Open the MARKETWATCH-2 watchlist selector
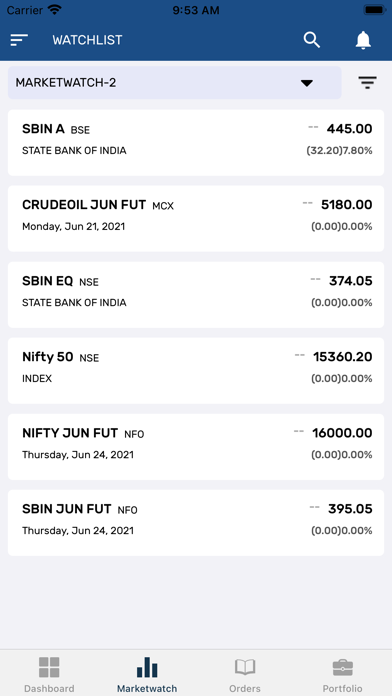The width and height of the screenshot is (392, 696). (x=174, y=83)
